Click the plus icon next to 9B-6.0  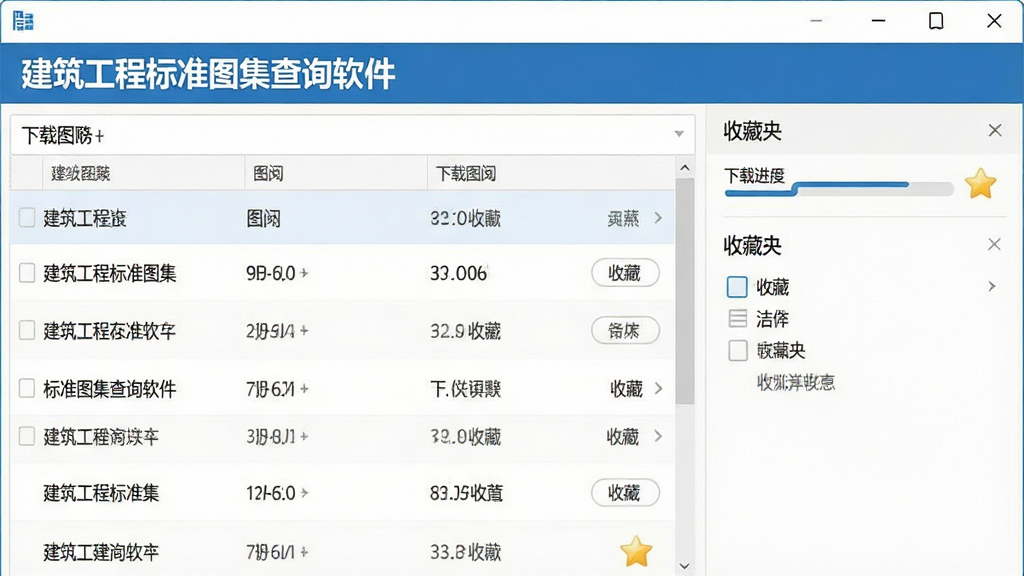click(304, 273)
